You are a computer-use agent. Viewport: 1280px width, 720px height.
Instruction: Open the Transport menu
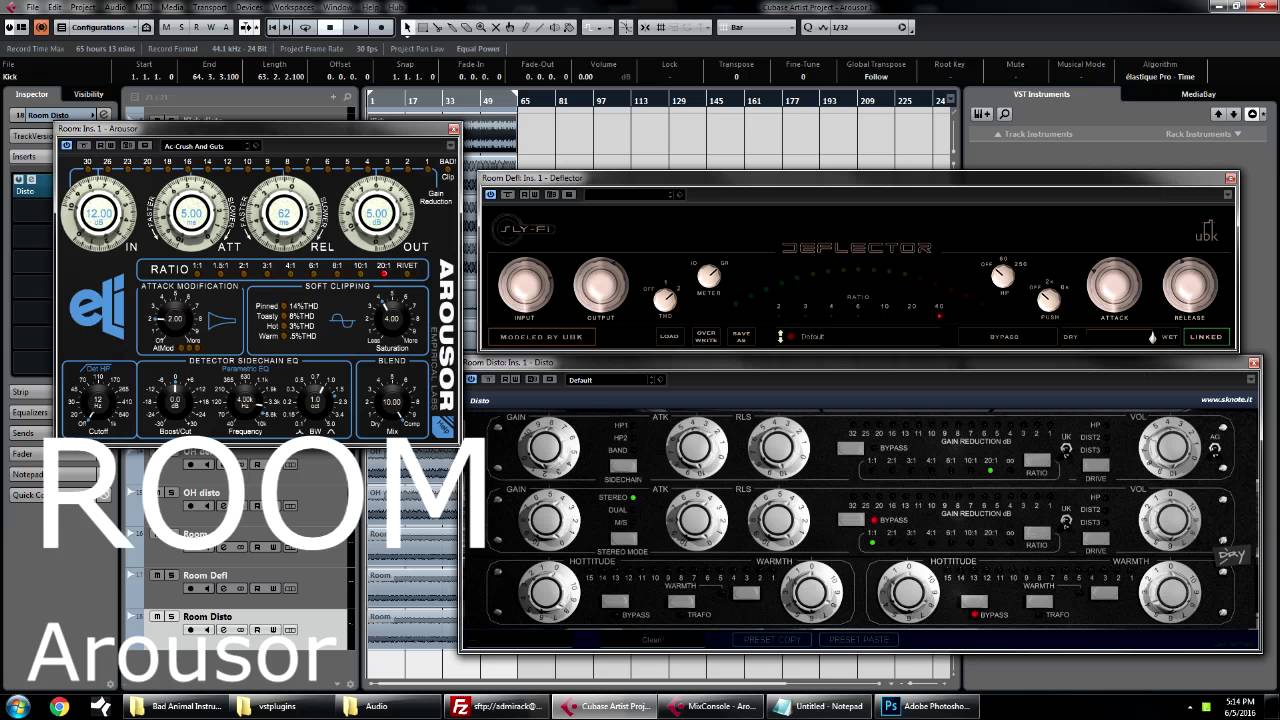tap(210, 7)
